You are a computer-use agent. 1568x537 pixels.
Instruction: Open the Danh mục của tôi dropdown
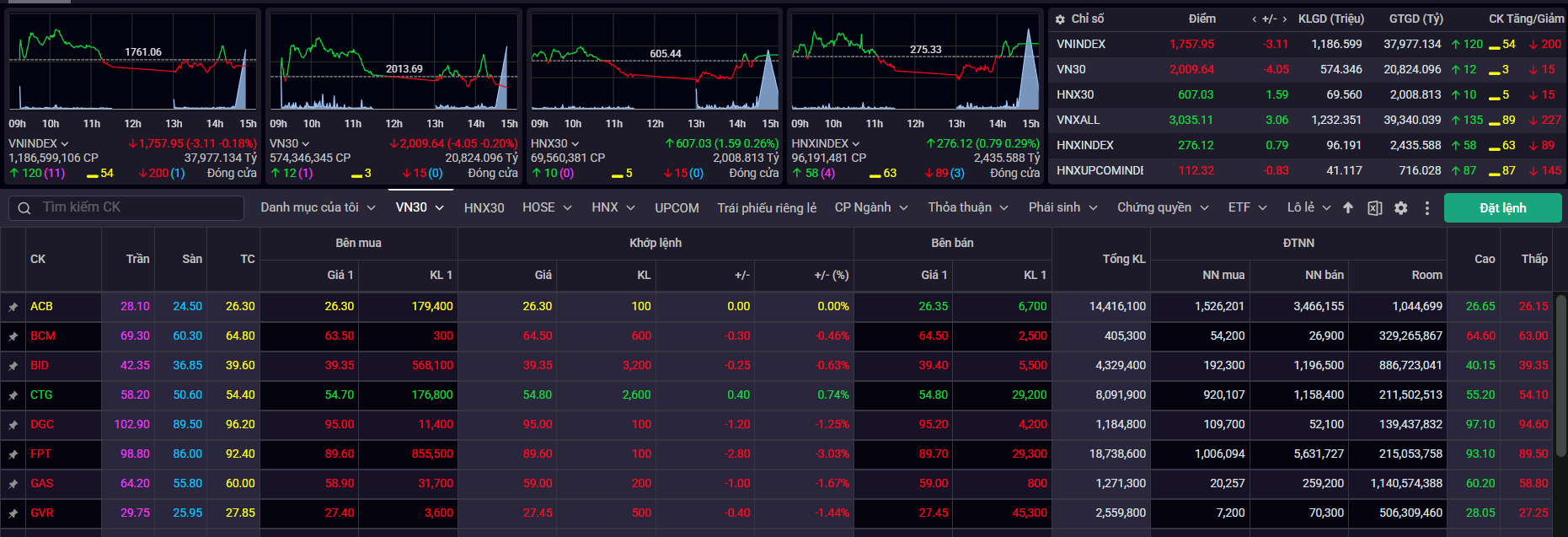[317, 207]
